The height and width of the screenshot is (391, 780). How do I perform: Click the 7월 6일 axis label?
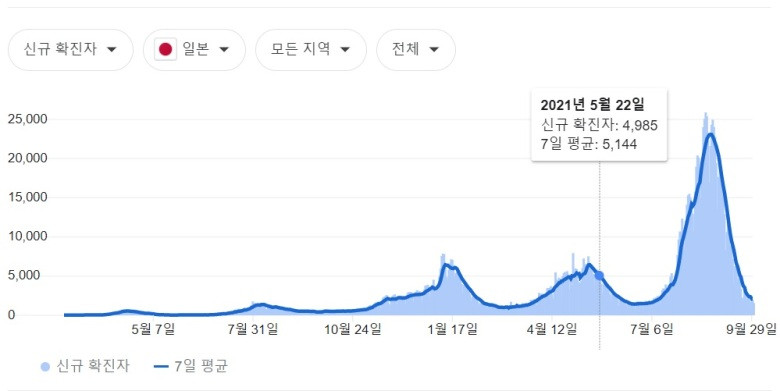(652, 329)
